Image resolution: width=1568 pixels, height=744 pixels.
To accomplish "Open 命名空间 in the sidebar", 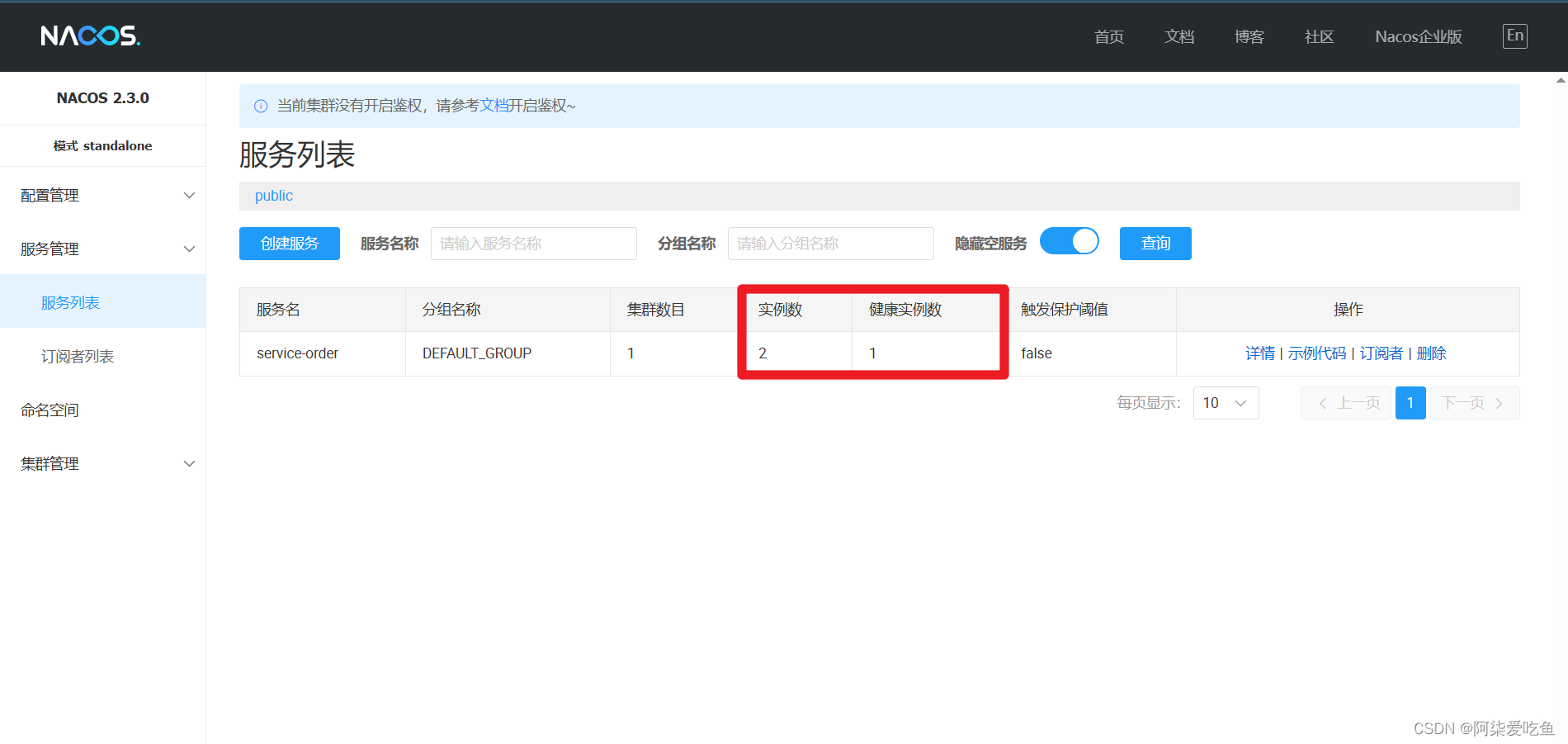I will 103,410.
